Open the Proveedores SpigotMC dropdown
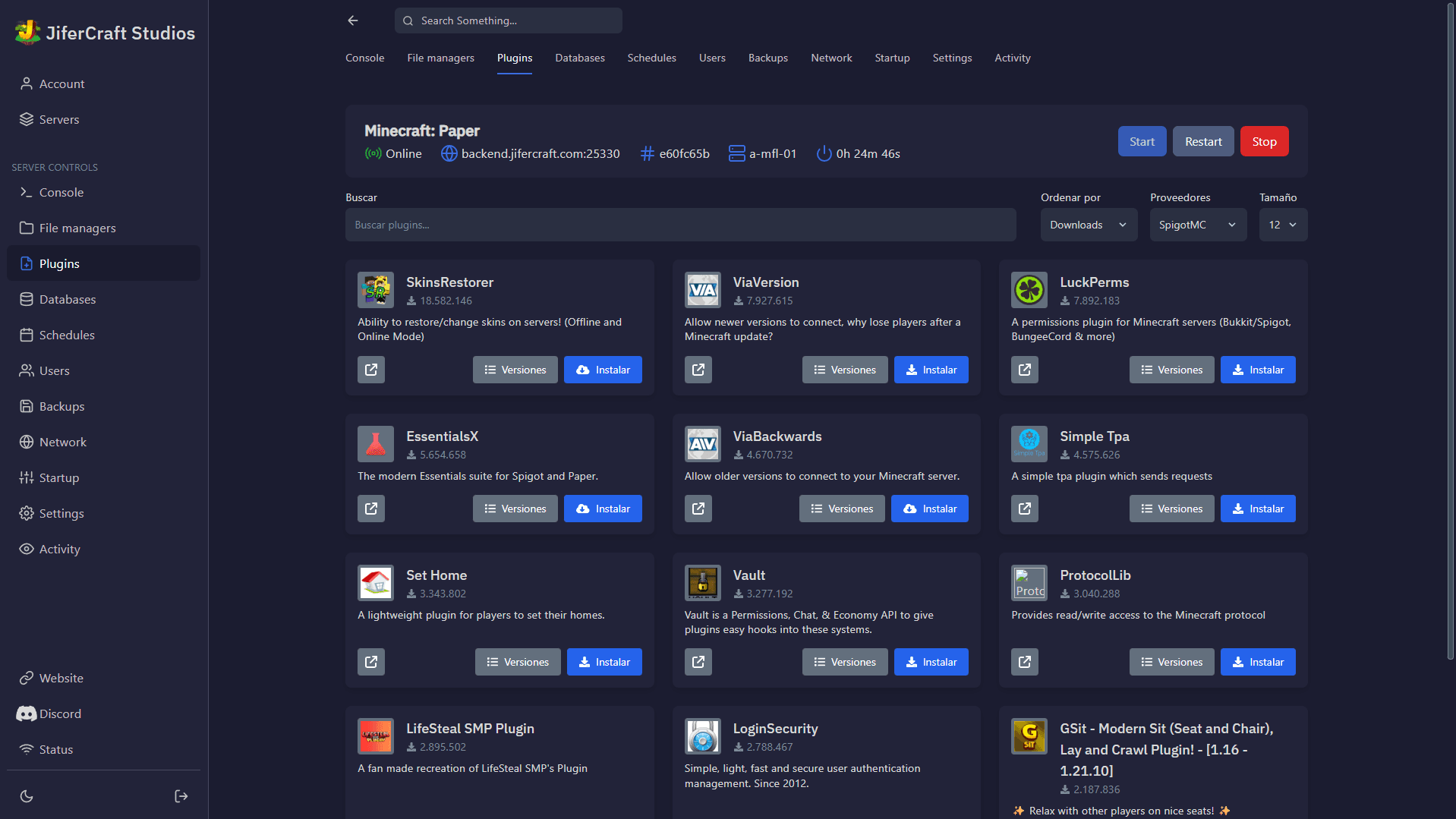The width and height of the screenshot is (1456, 819). 1197,225
